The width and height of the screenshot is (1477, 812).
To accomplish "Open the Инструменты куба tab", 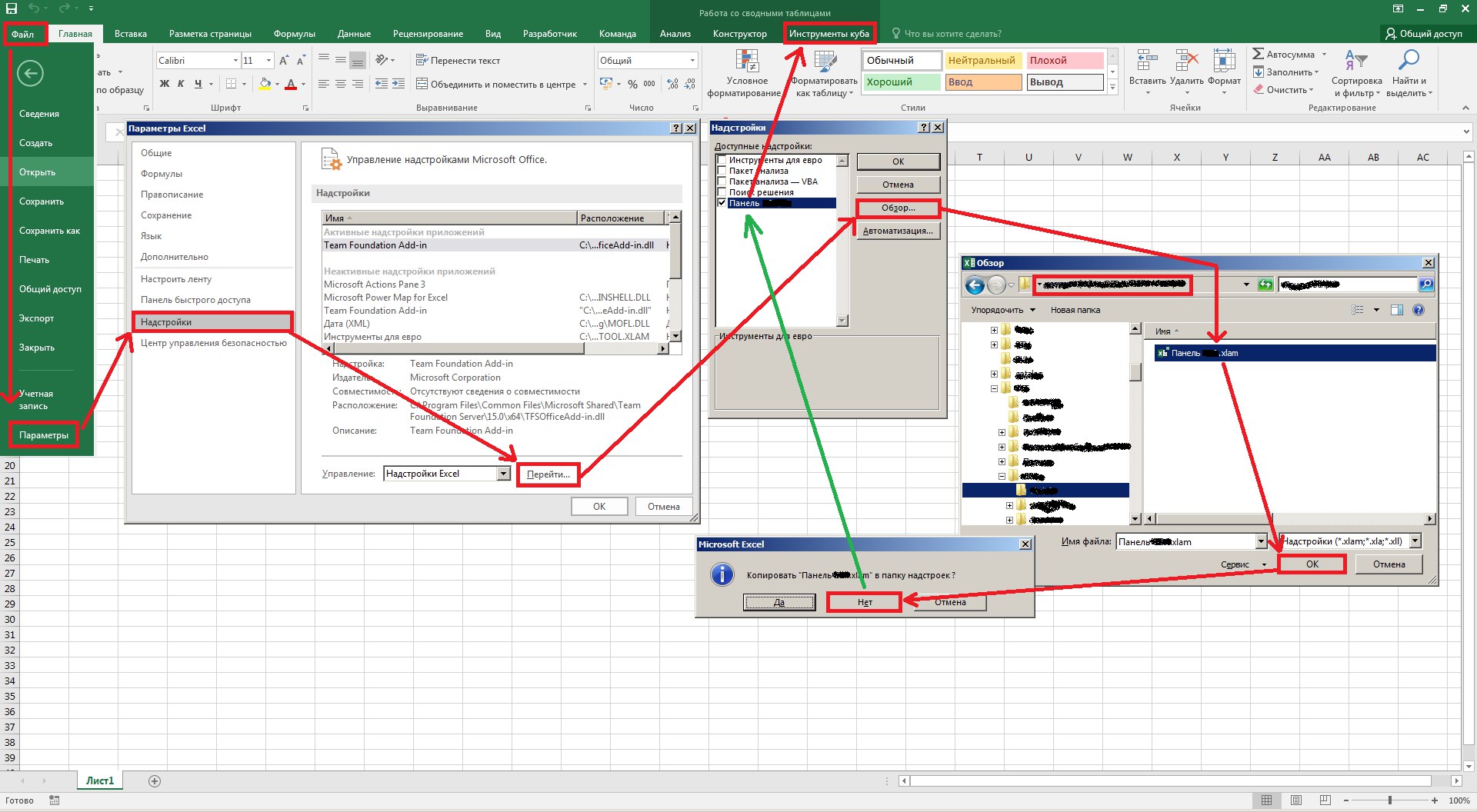I will point(829,33).
